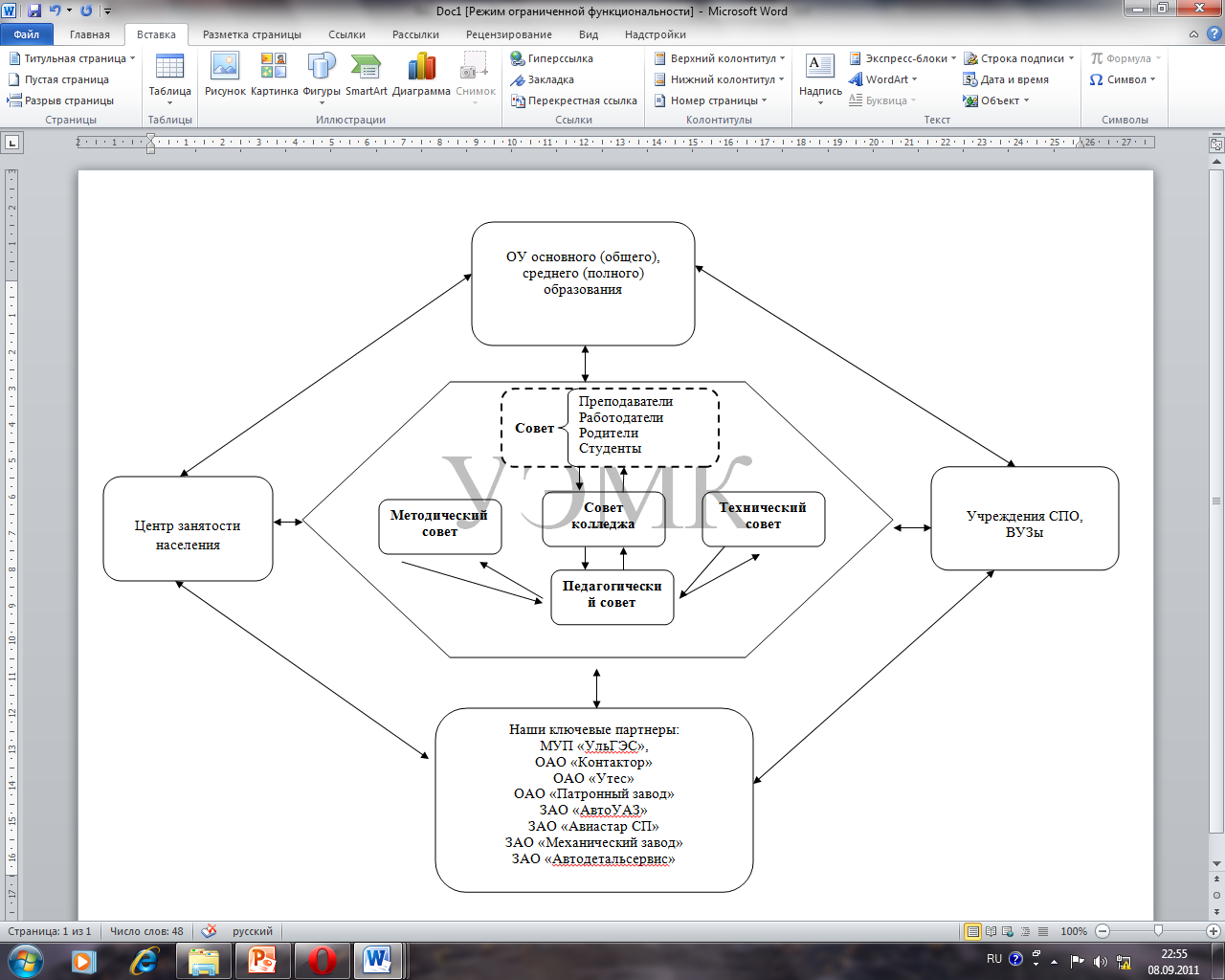The width and height of the screenshot is (1225, 980).
Task: Switch to Outline view
Action: [x=1026, y=931]
